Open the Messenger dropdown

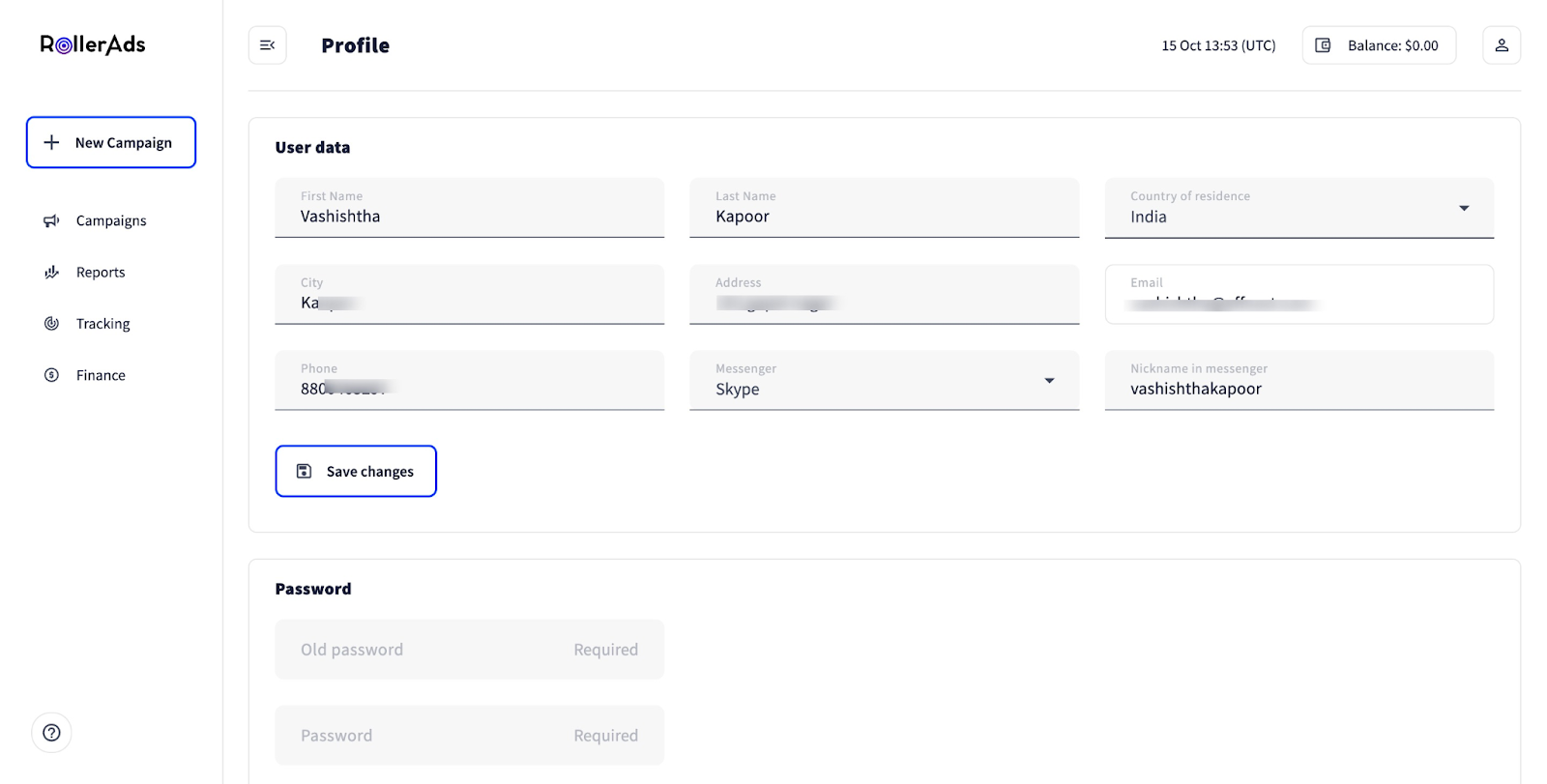[x=1048, y=381]
